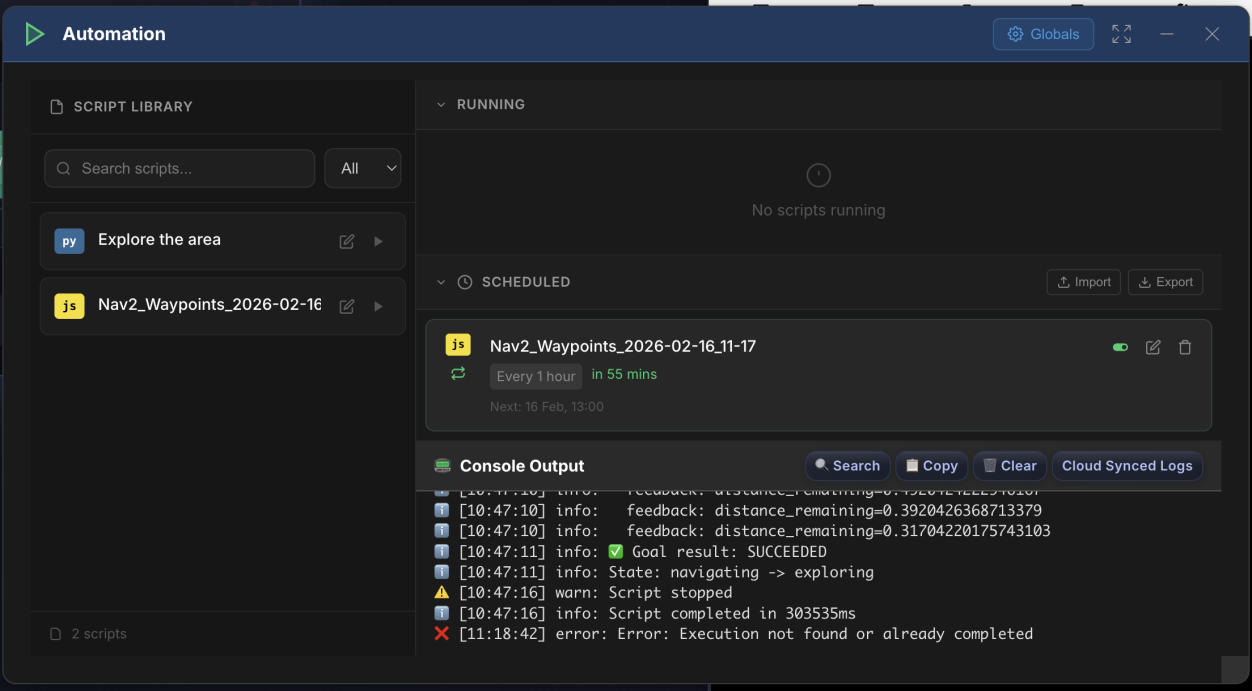Open the All scripts filter dropdown

pos(362,168)
